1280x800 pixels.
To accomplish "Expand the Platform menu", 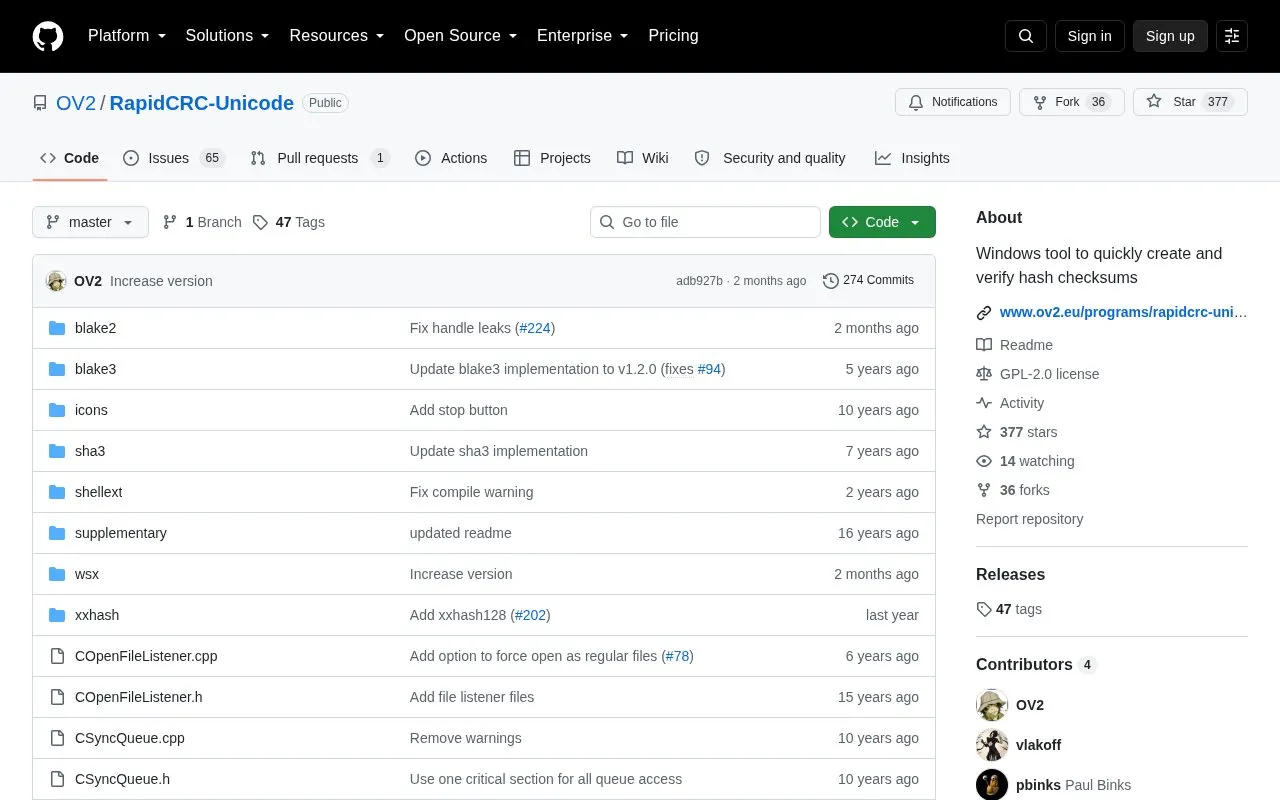I will 127,36.
